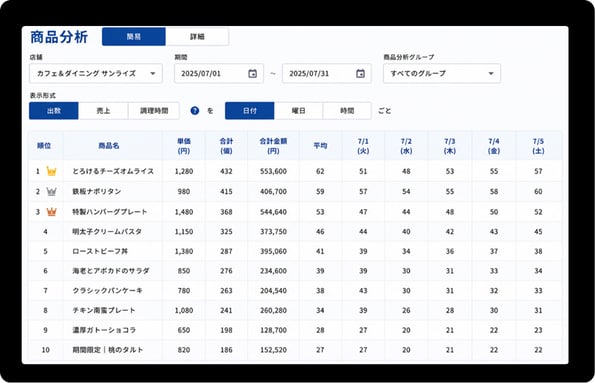Click the total amount 544,640 cell

(x=273, y=212)
